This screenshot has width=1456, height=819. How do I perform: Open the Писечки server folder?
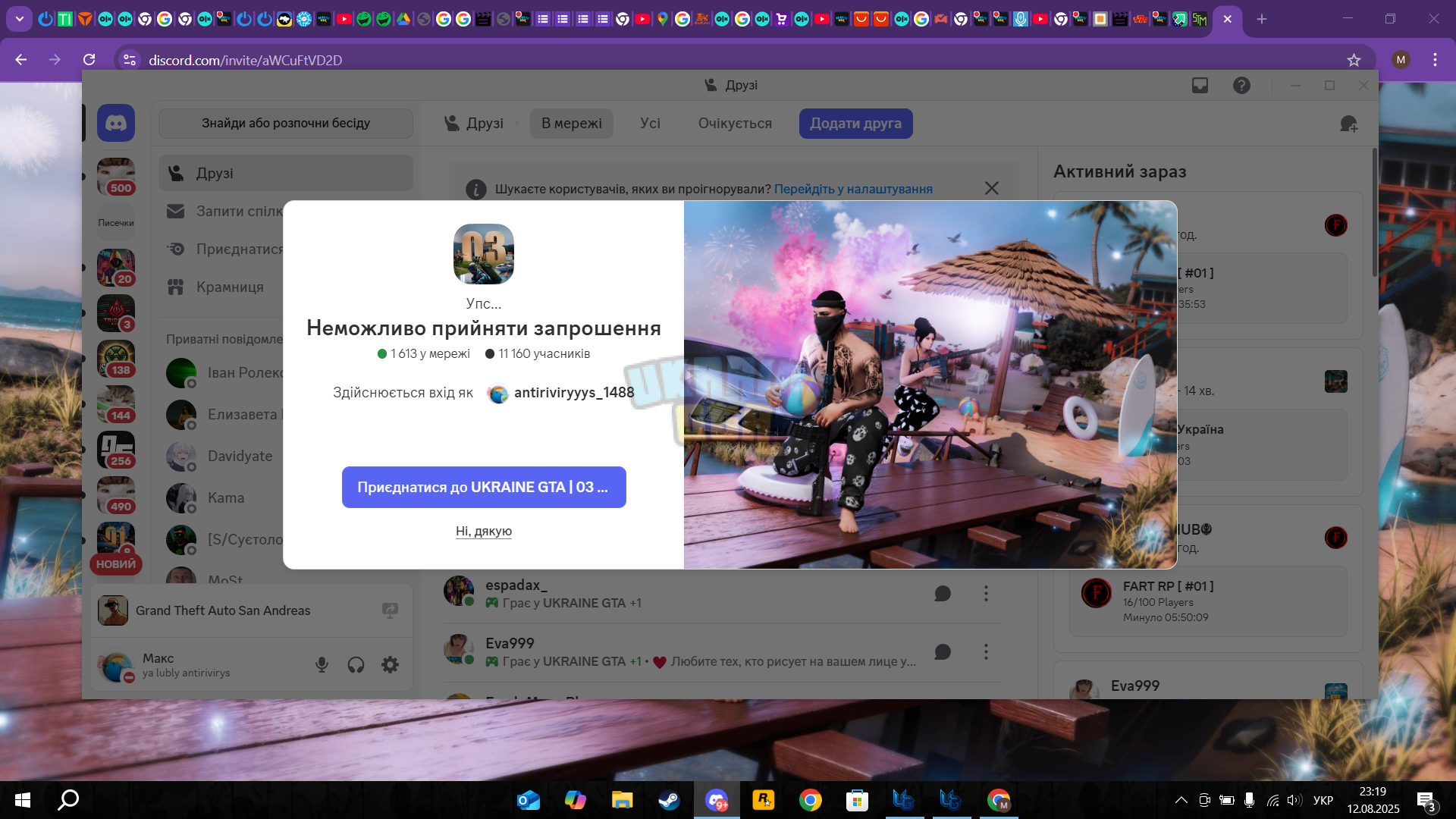(116, 222)
